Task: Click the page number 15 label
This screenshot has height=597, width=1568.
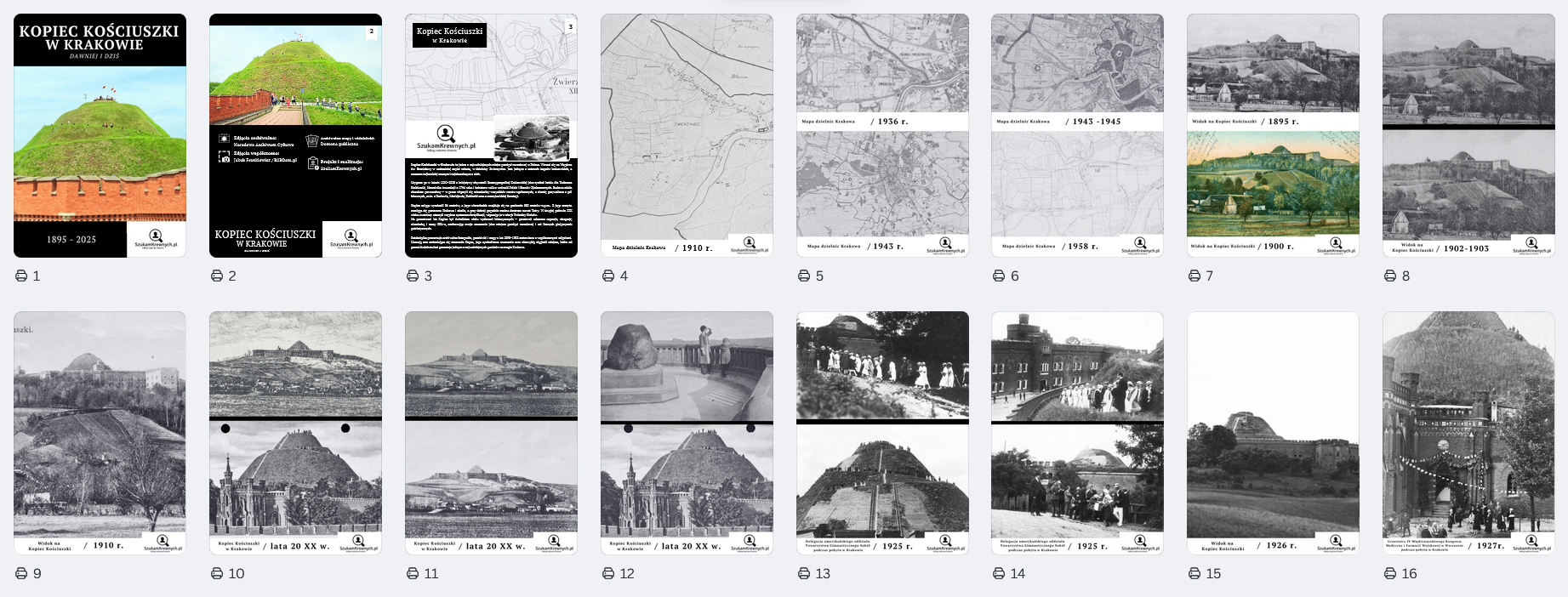Action: (1213, 573)
